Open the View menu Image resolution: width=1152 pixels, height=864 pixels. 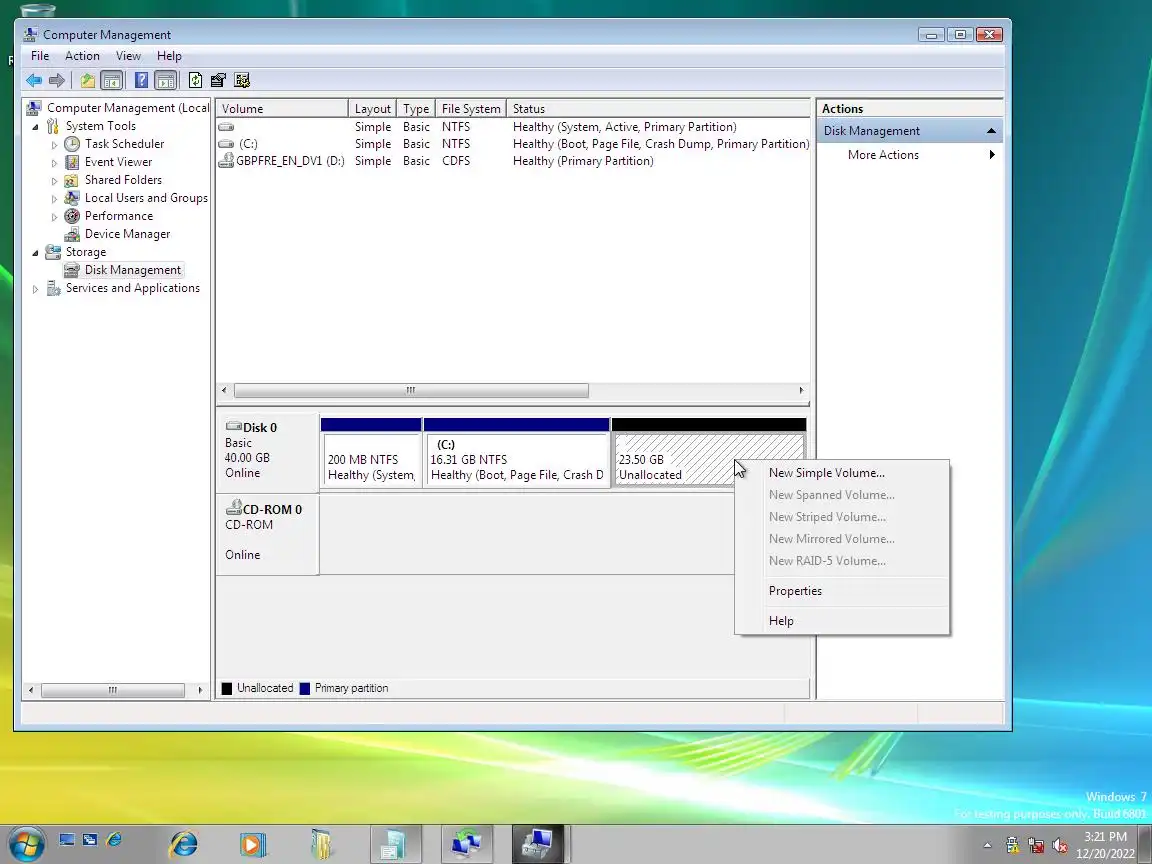[x=128, y=56]
